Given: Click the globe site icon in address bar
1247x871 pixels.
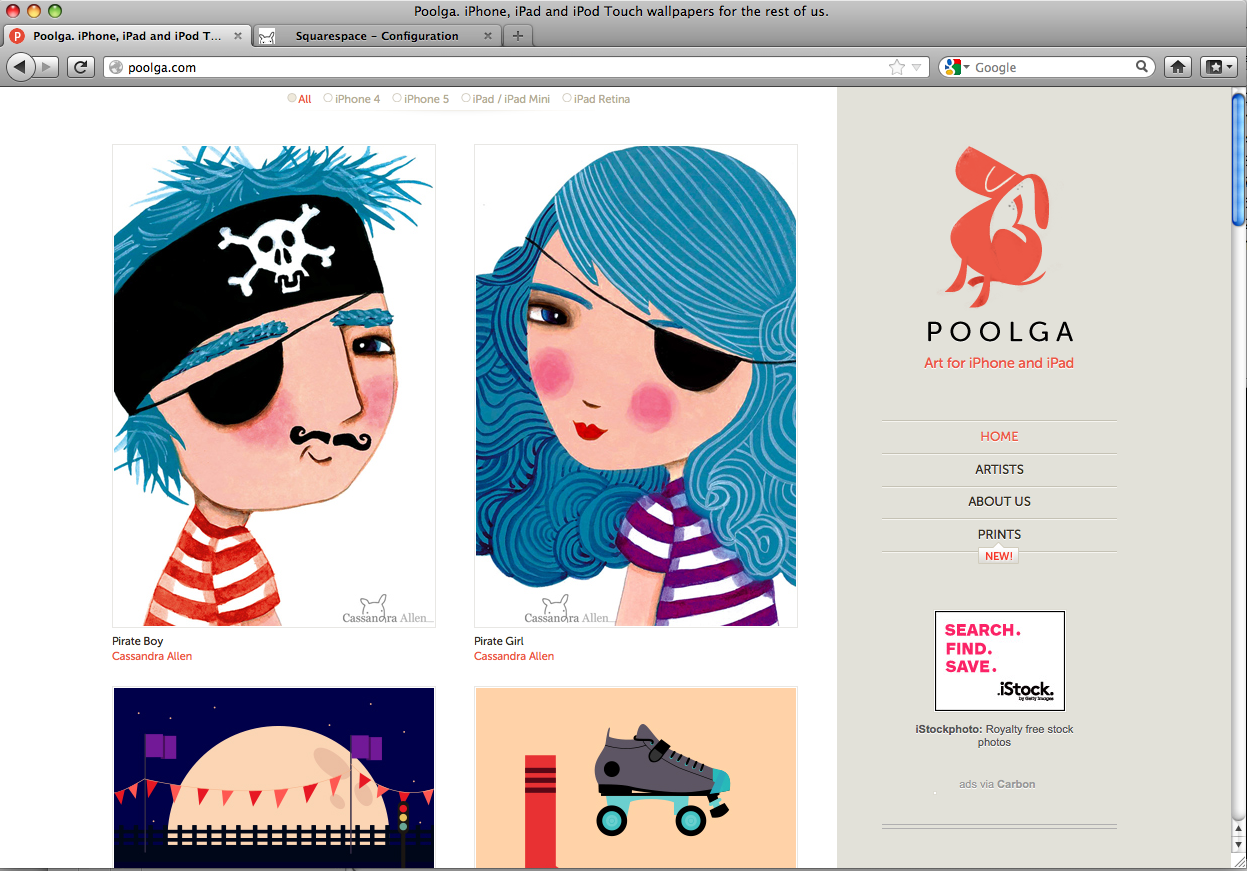Looking at the screenshot, I should 116,67.
